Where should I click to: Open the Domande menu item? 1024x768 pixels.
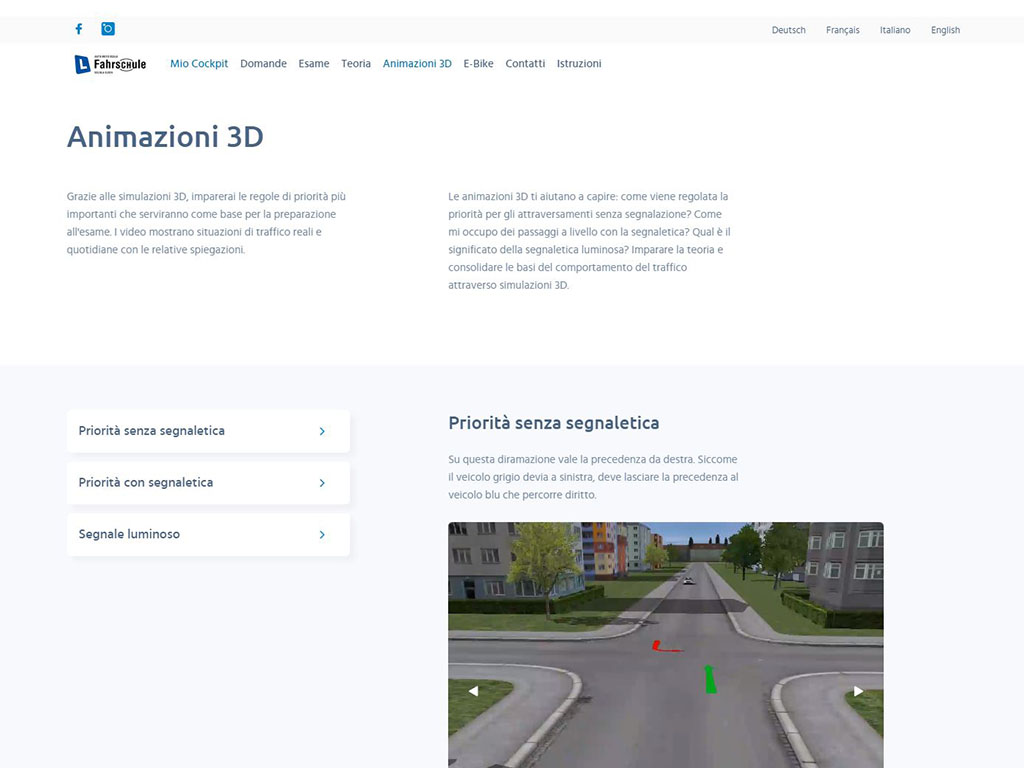pos(263,64)
